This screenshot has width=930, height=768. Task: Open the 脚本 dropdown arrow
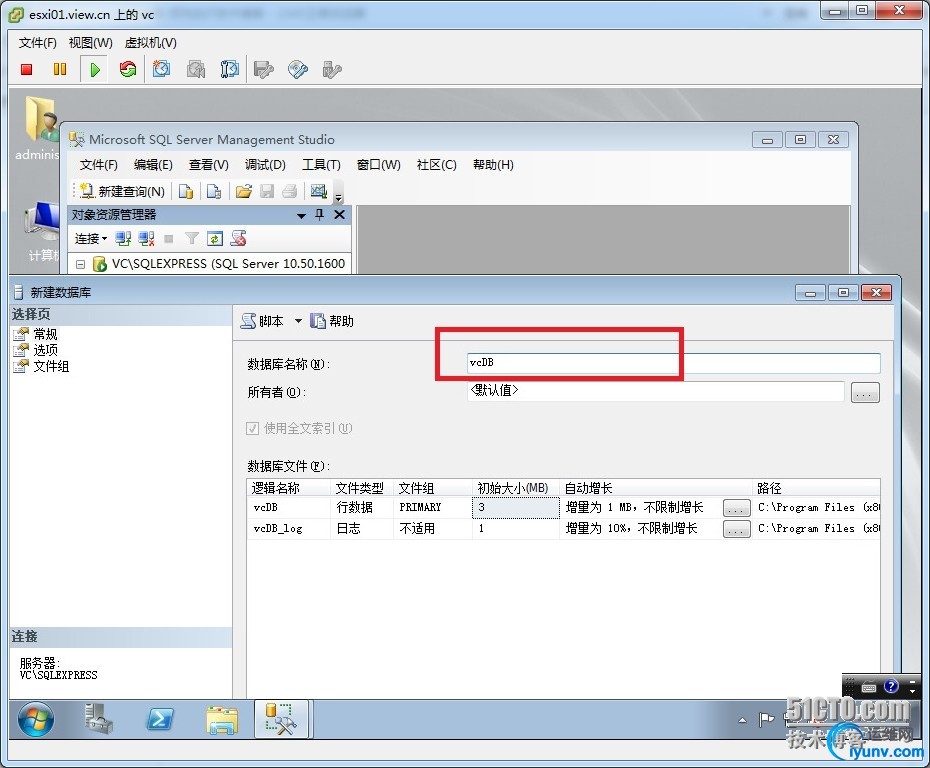(298, 321)
